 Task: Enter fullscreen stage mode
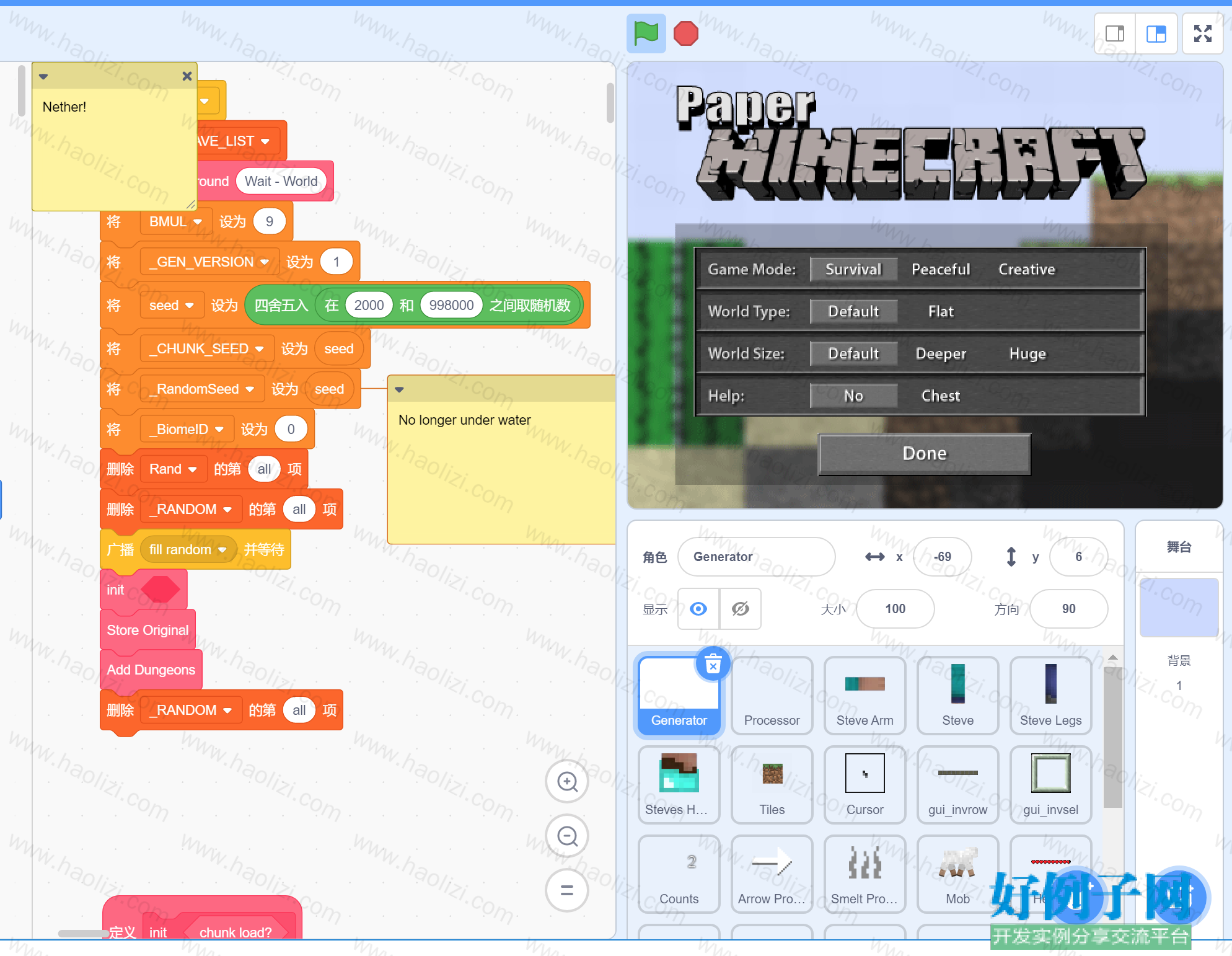1203,33
